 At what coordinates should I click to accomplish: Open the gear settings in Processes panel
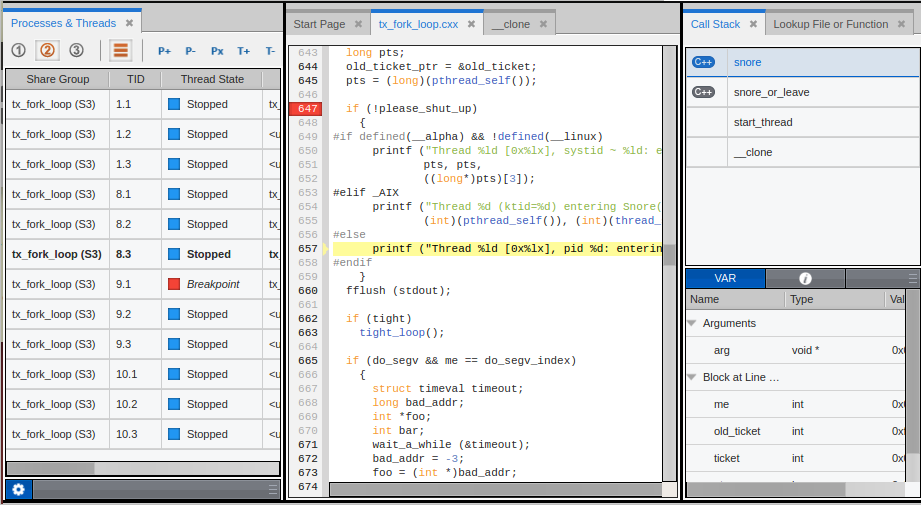tap(18, 489)
